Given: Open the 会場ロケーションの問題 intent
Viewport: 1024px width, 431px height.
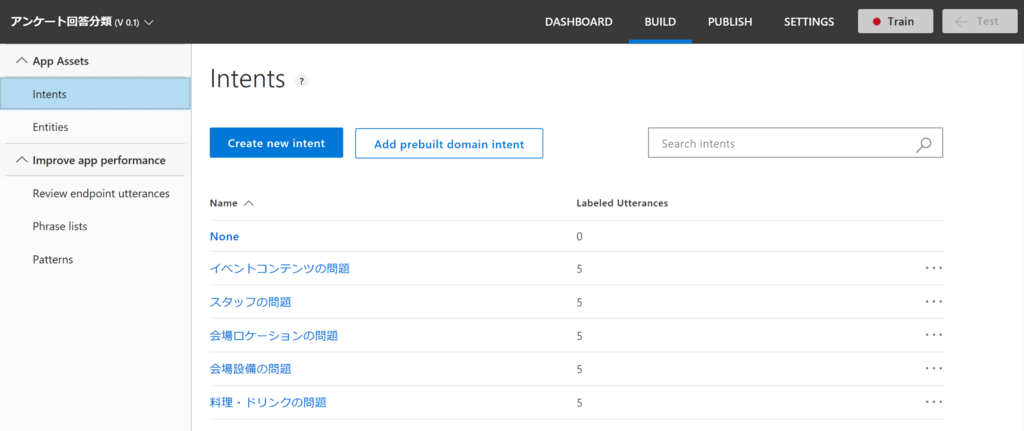Looking at the screenshot, I should (x=274, y=336).
